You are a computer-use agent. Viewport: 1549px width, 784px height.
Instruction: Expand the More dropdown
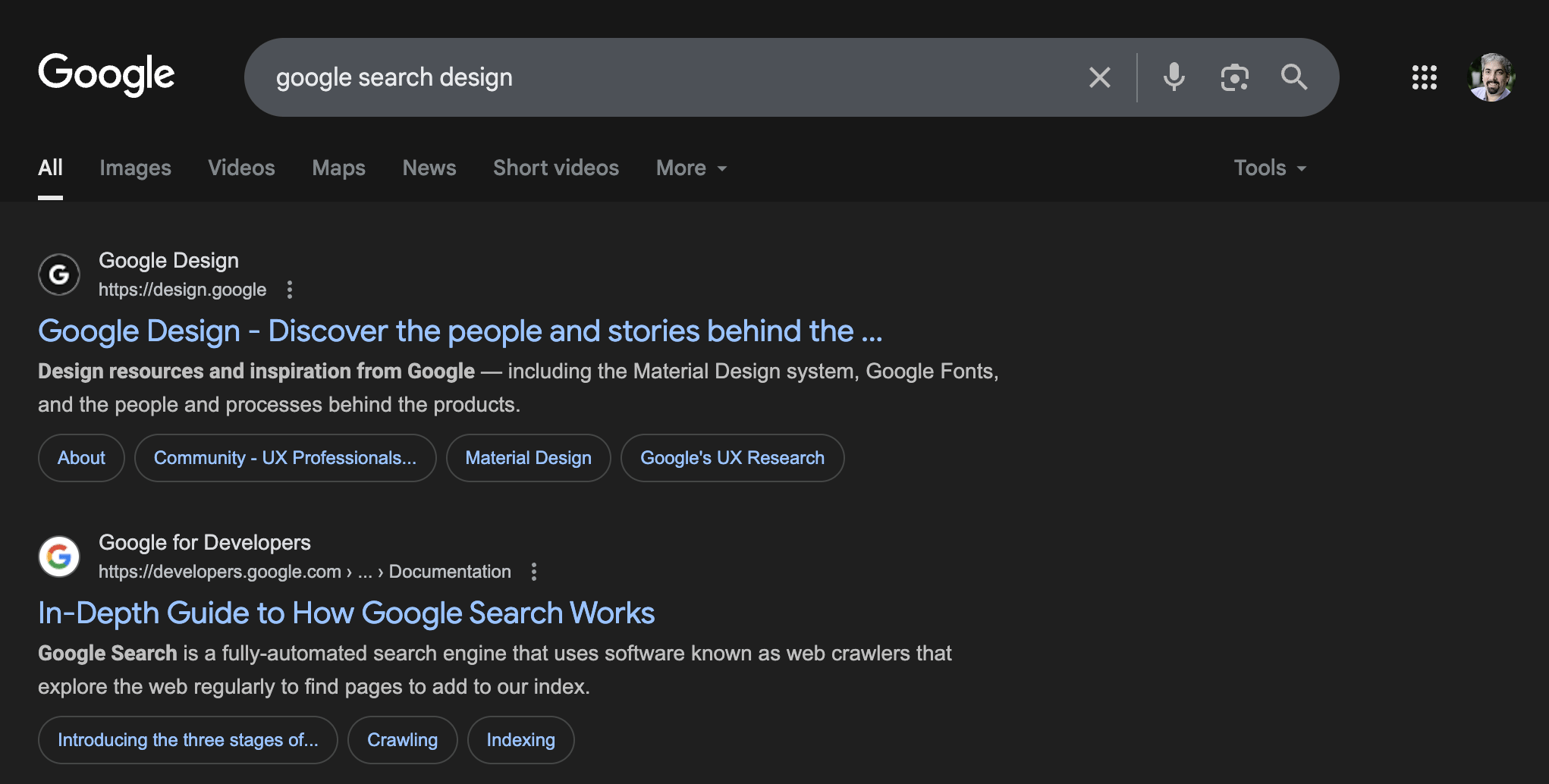point(691,168)
